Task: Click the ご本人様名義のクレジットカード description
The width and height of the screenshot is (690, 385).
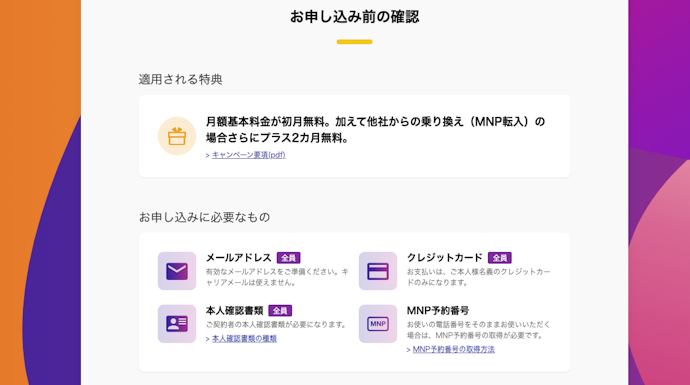Action: (x=478, y=277)
